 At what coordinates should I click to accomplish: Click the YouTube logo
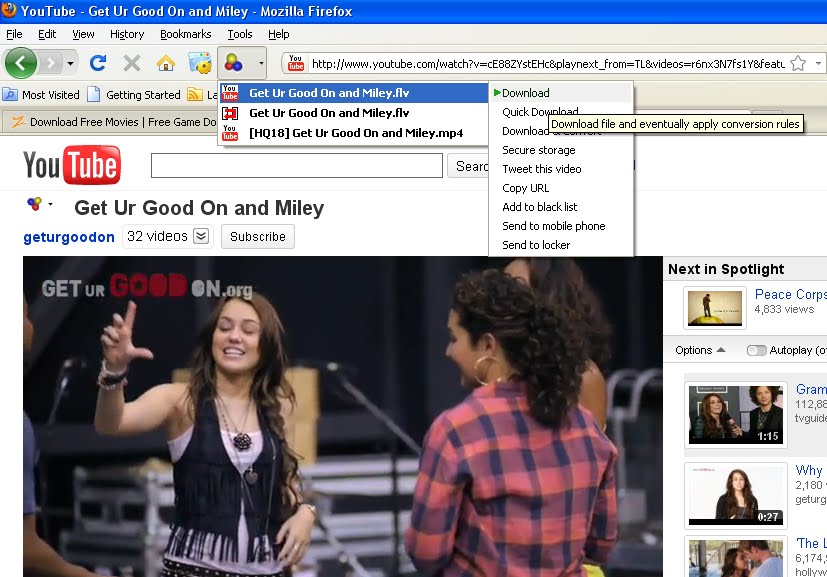[72, 165]
